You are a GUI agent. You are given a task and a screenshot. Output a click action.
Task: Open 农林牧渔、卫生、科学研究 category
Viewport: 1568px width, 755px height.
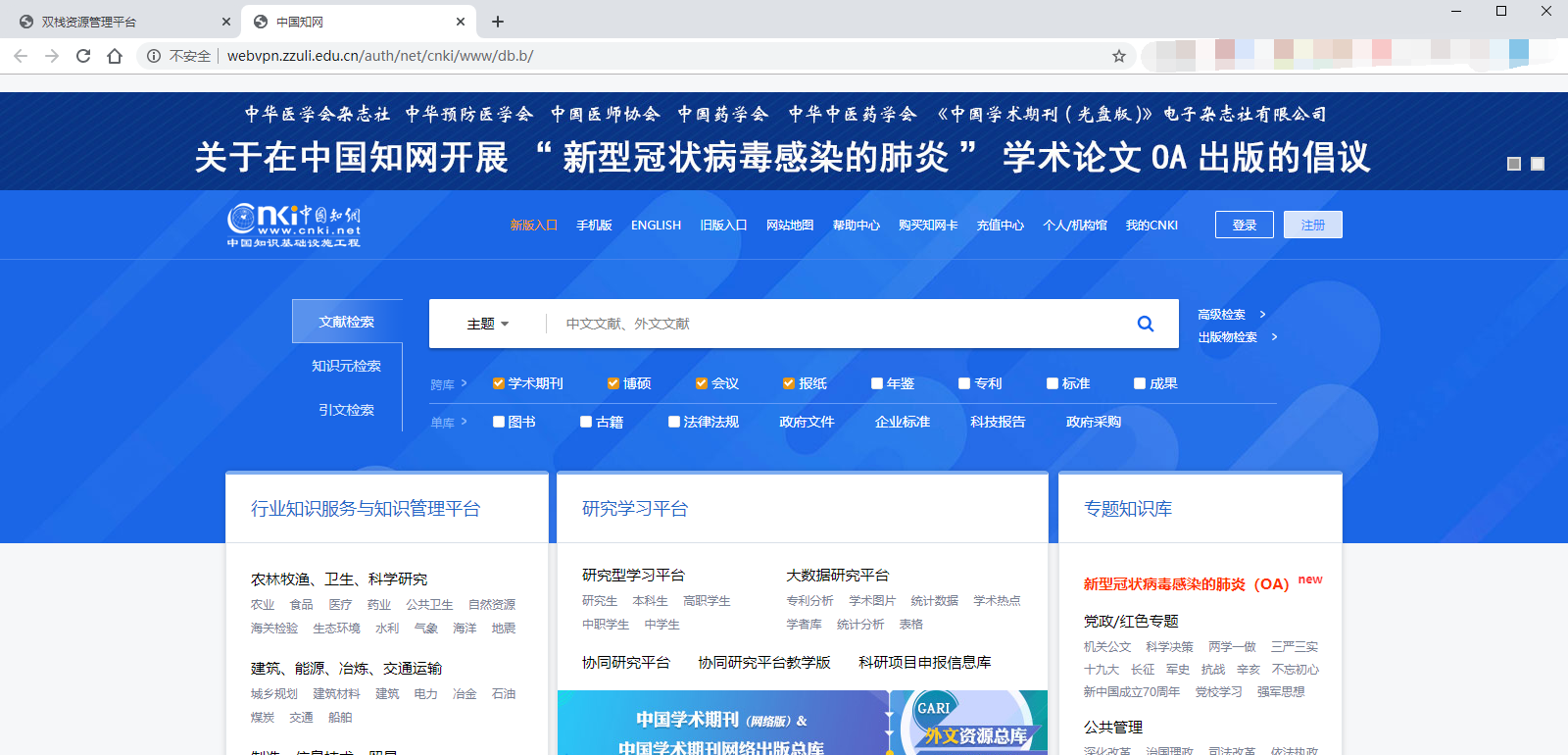339,579
